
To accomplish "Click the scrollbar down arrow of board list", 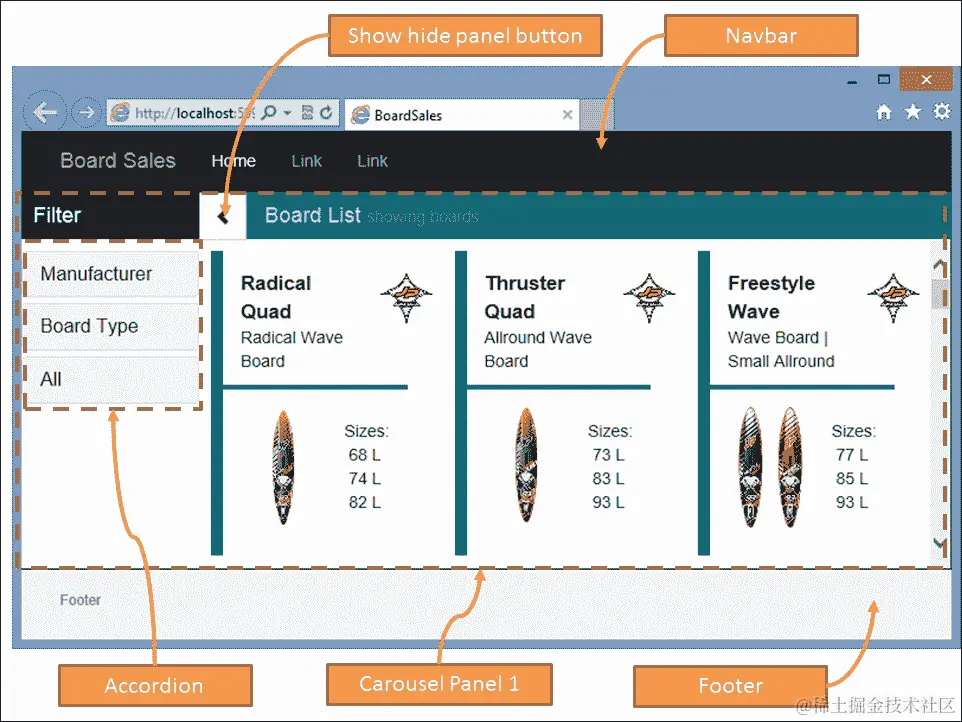I will click(x=939, y=543).
